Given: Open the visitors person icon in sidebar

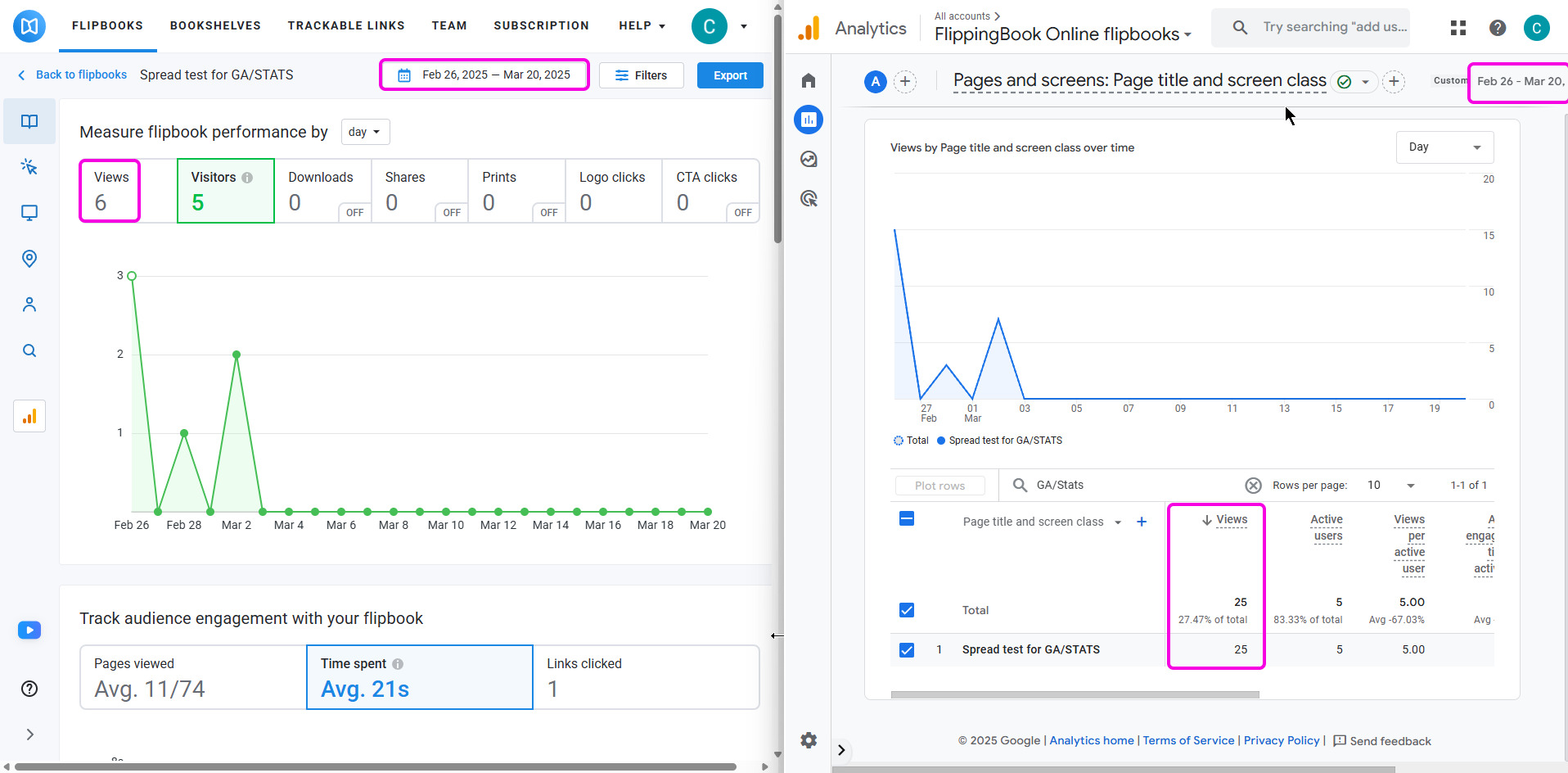Looking at the screenshot, I should pos(29,305).
